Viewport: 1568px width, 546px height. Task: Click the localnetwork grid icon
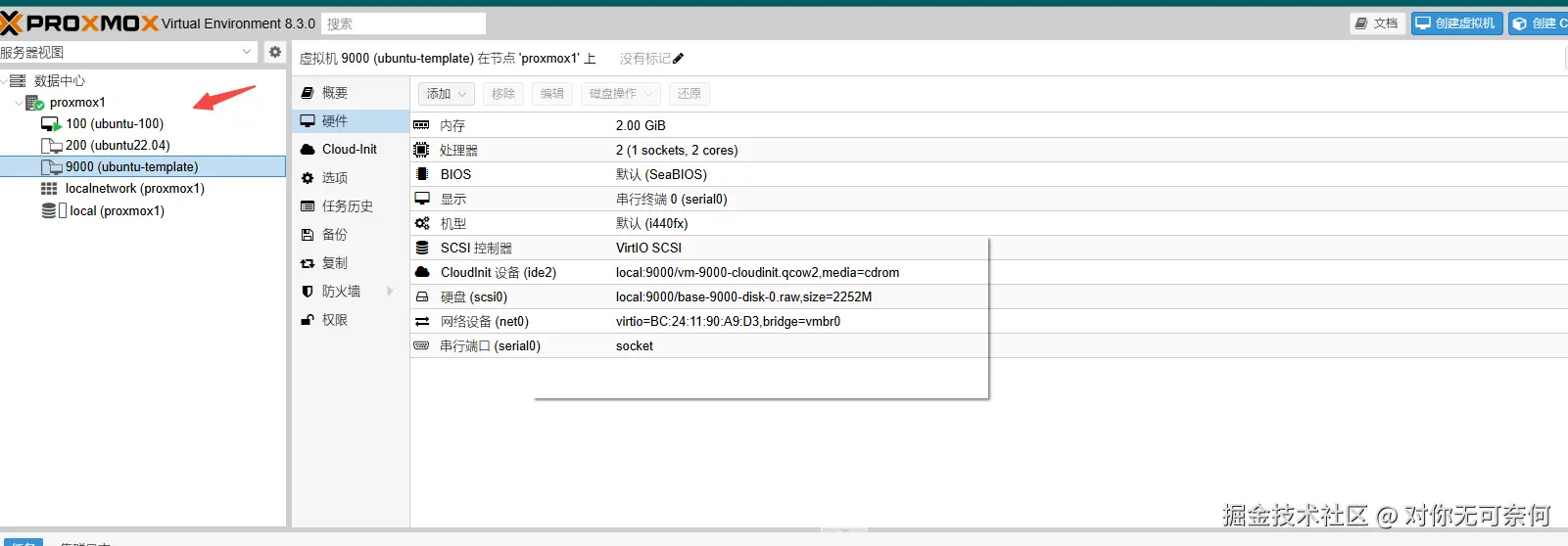pos(49,189)
